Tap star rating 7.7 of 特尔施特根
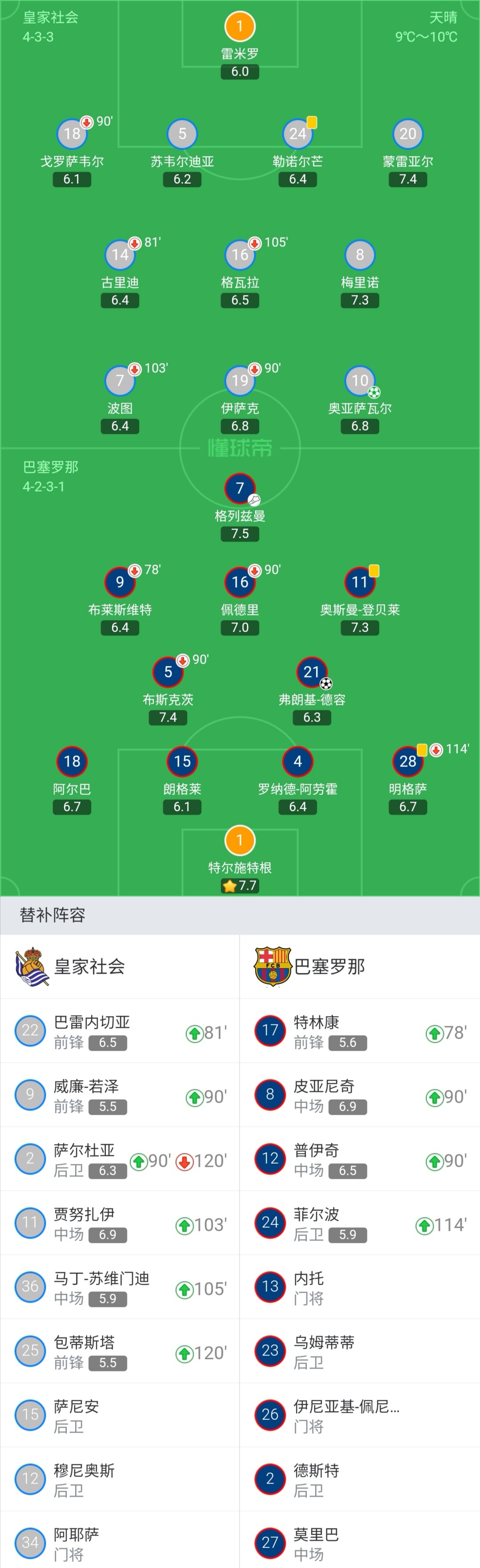 point(240,886)
